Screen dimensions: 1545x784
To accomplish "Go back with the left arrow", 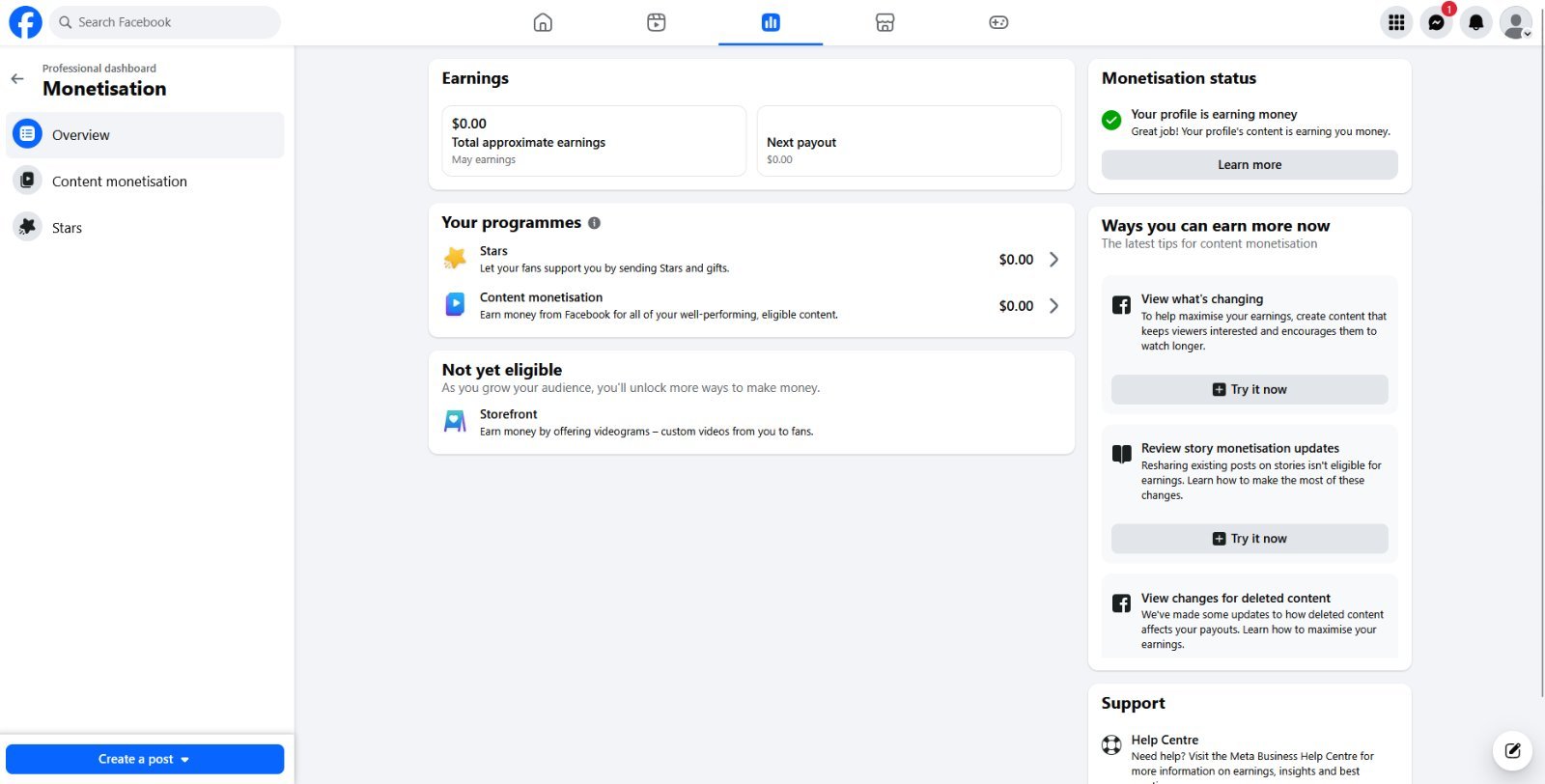I will (17, 79).
